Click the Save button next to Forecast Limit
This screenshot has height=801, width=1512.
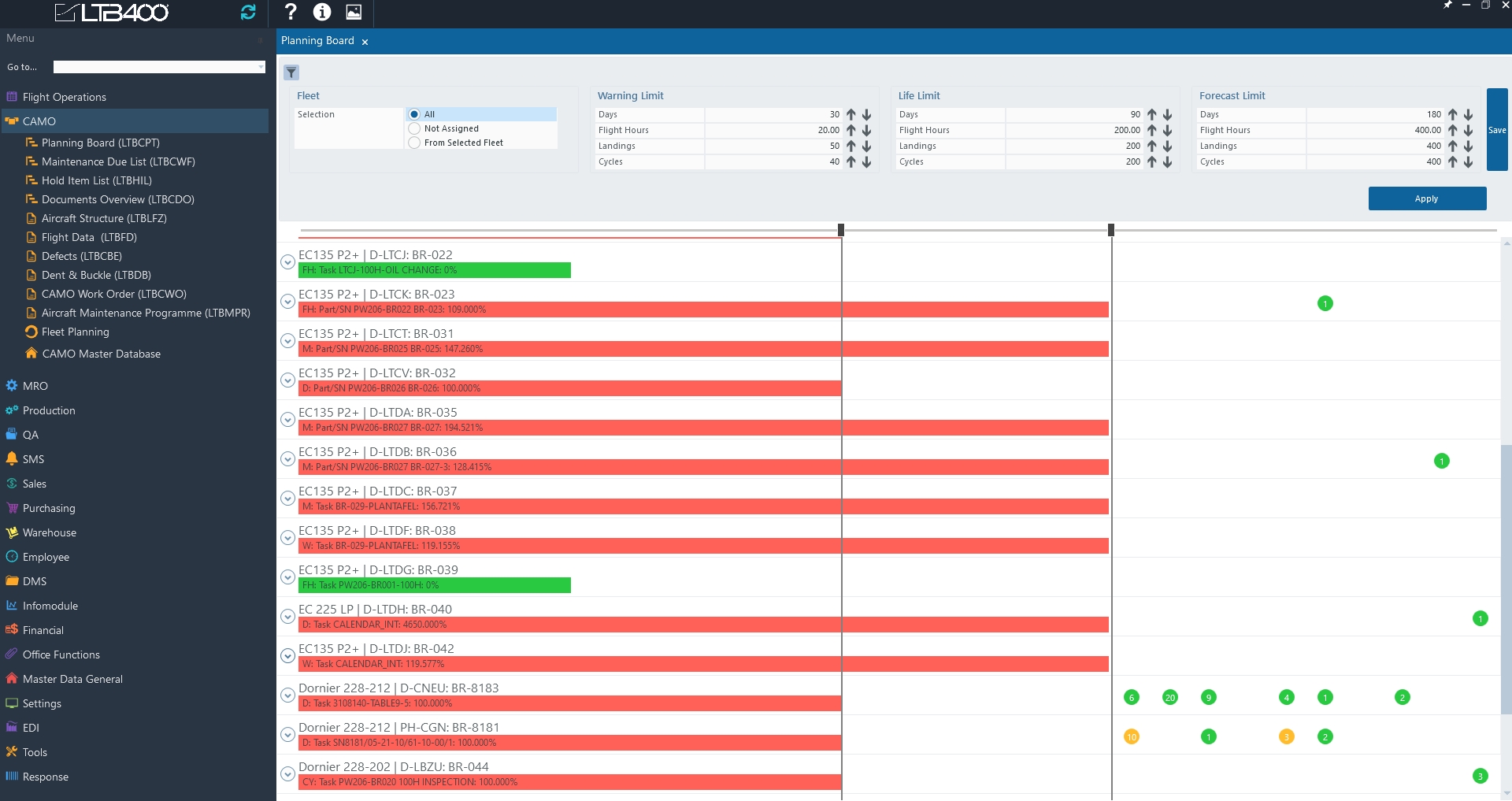1496,130
